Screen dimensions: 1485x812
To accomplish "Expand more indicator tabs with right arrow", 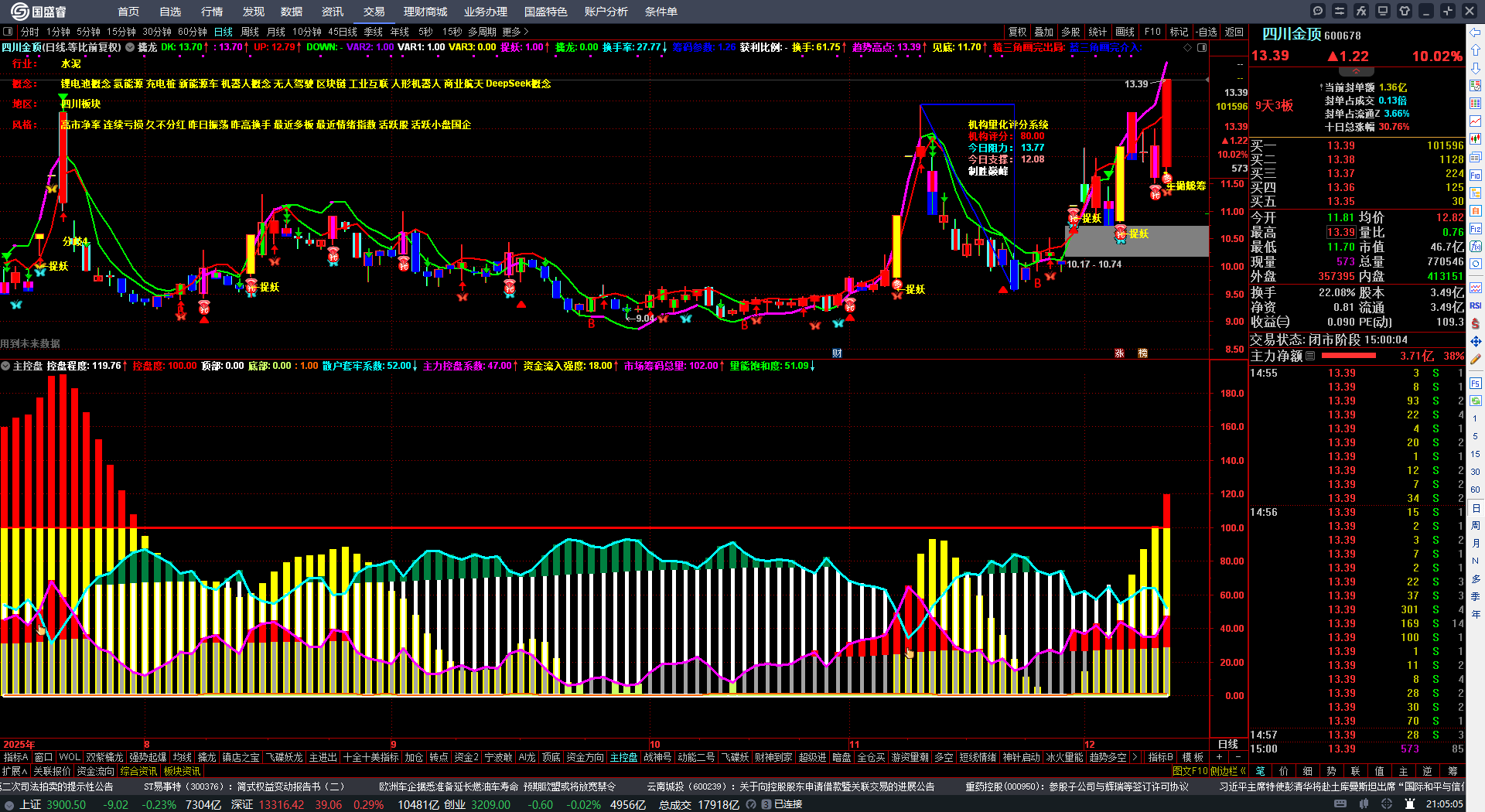I will tap(1135, 758).
